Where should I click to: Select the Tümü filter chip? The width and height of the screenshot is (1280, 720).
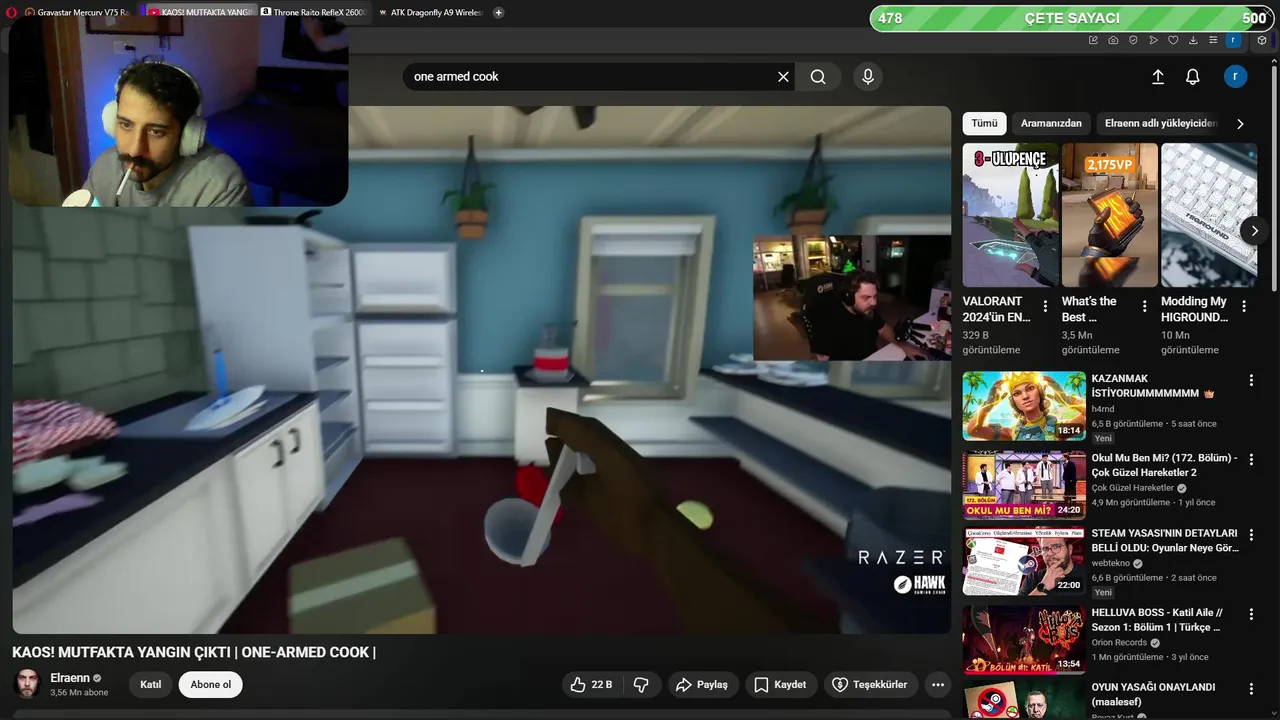click(x=984, y=123)
